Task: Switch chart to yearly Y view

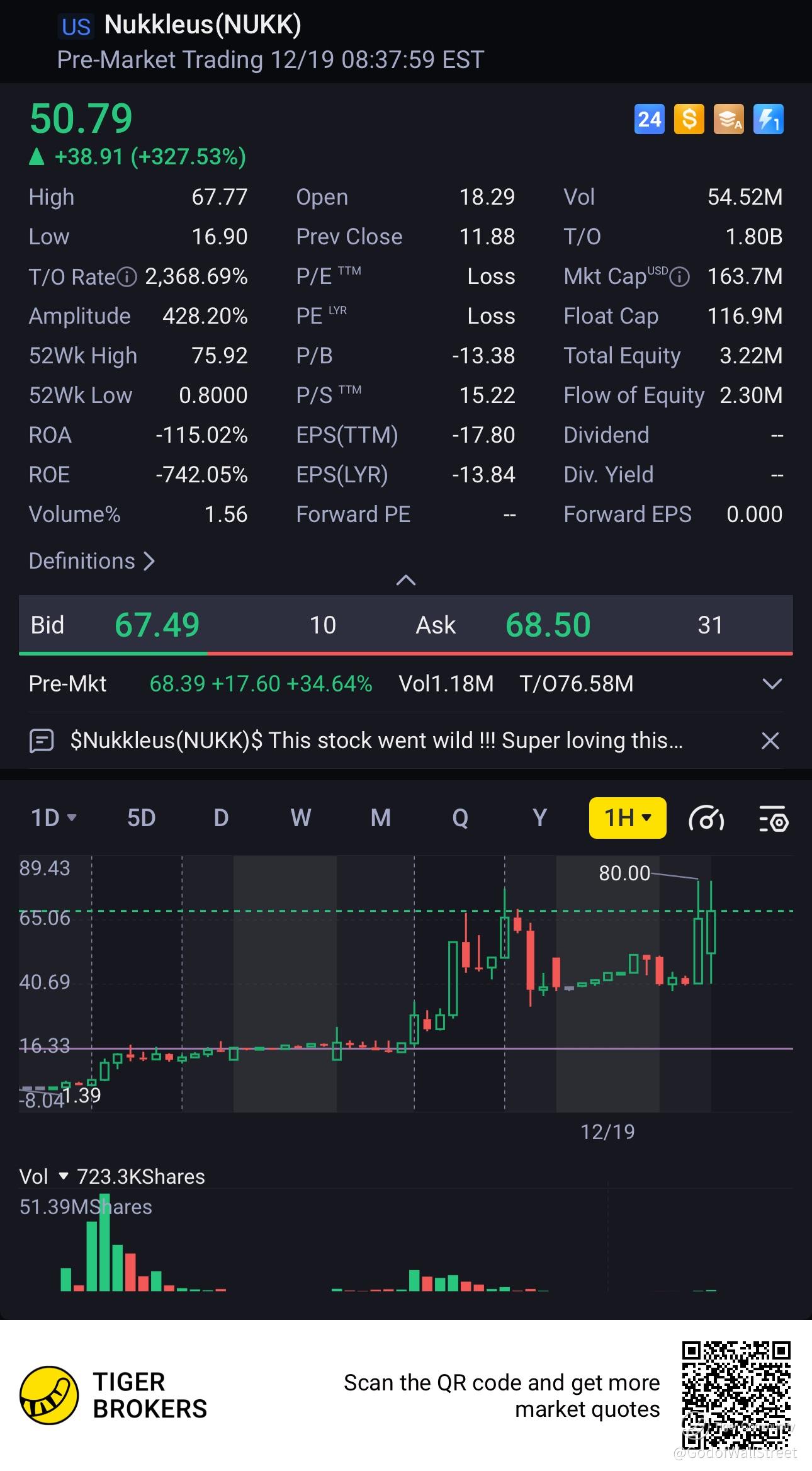Action: pyautogui.click(x=540, y=818)
